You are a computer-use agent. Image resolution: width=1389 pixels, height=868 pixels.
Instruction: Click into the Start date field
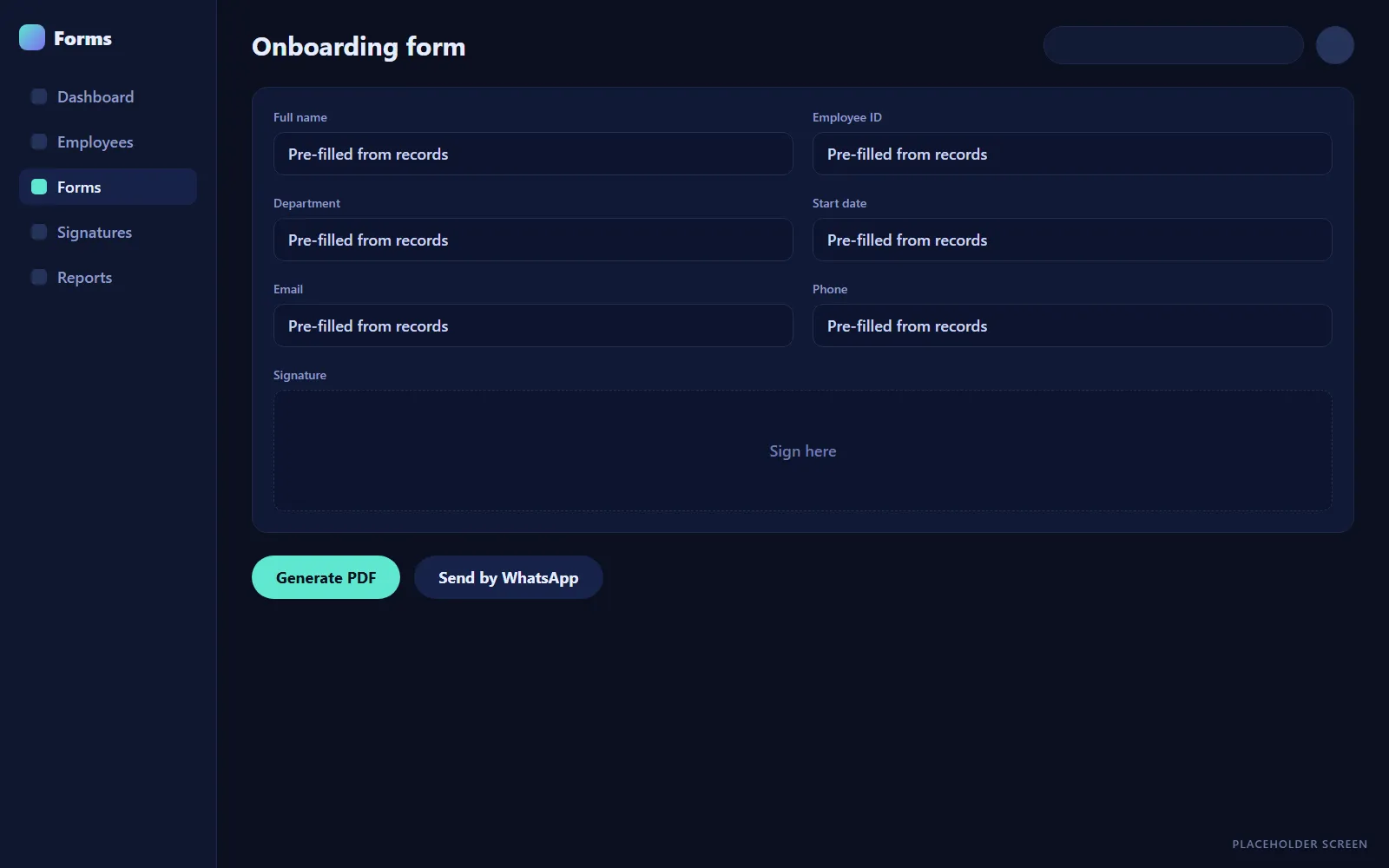1072,240
